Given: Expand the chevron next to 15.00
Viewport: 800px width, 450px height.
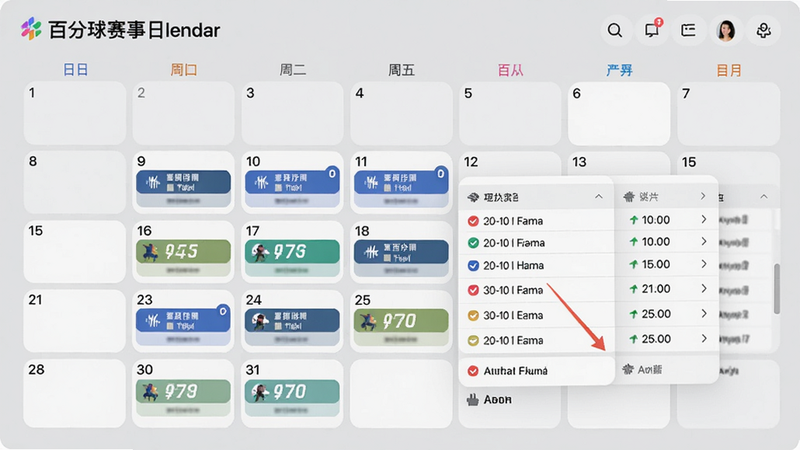Looking at the screenshot, I should (704, 264).
